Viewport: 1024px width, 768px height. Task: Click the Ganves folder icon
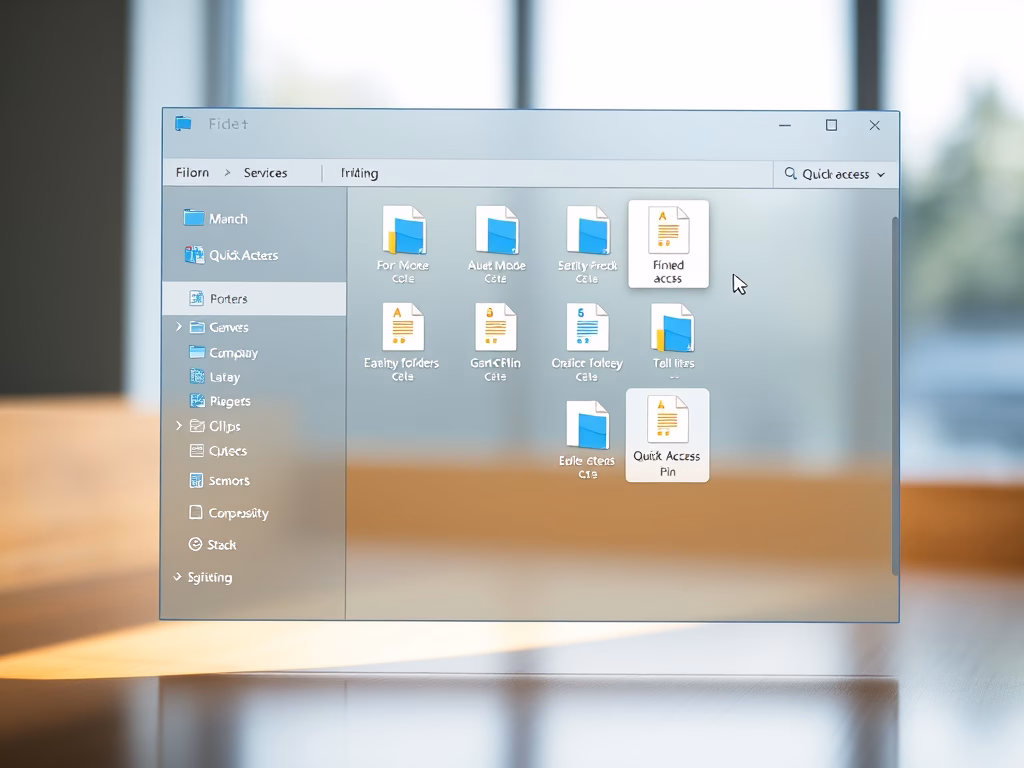pyautogui.click(x=197, y=327)
